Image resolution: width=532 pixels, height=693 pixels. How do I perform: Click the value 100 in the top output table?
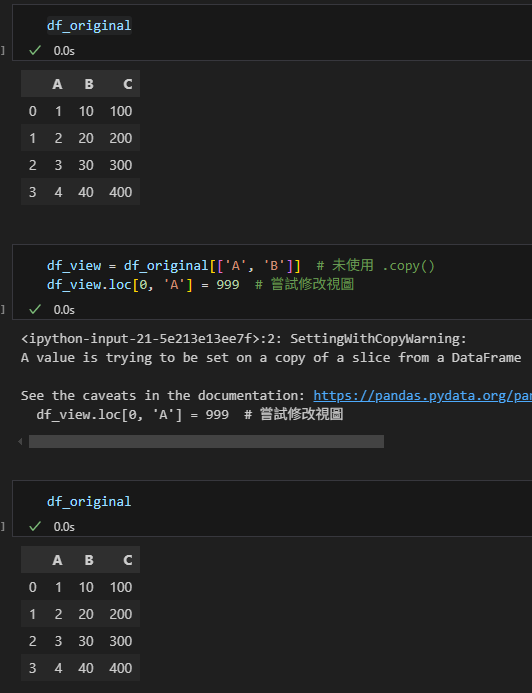click(x=121, y=111)
